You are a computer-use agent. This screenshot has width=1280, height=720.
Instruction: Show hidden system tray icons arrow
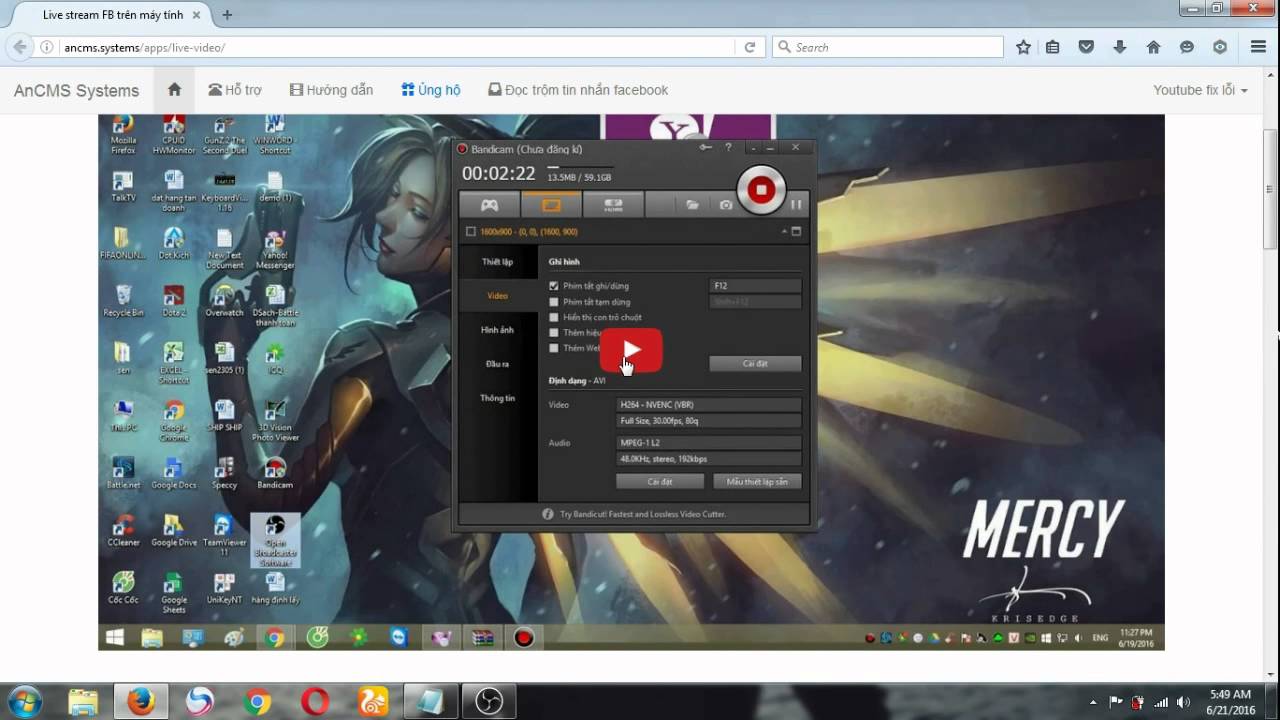coord(1093,702)
